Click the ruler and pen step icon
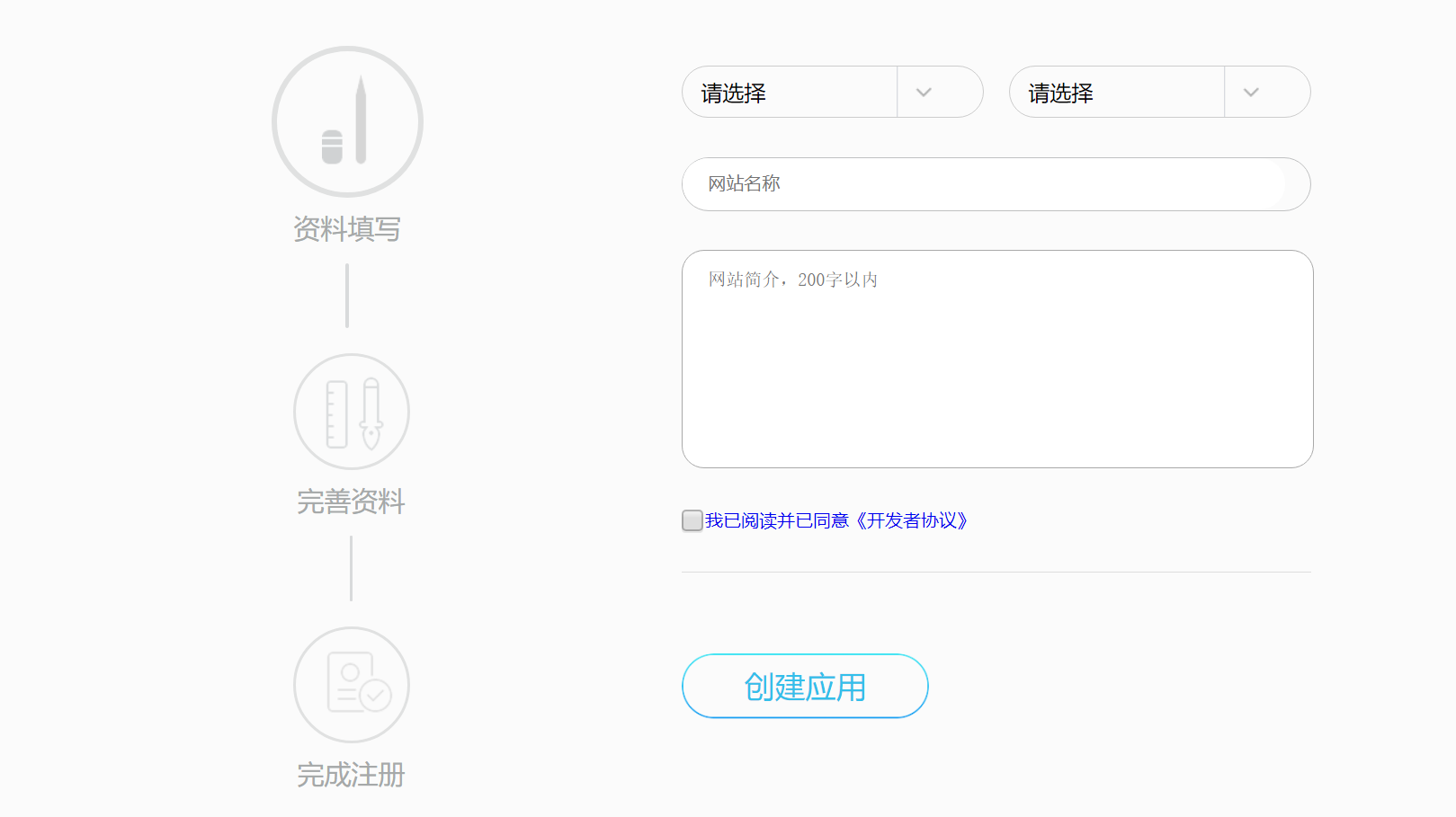The image size is (1456, 817). pos(351,412)
